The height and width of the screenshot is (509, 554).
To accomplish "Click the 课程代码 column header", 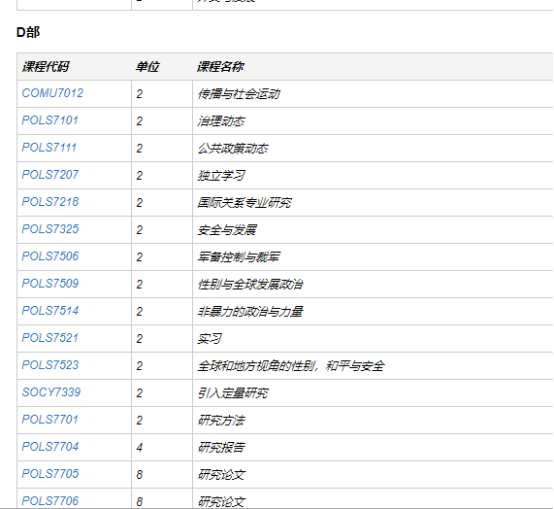I will [x=46, y=67].
